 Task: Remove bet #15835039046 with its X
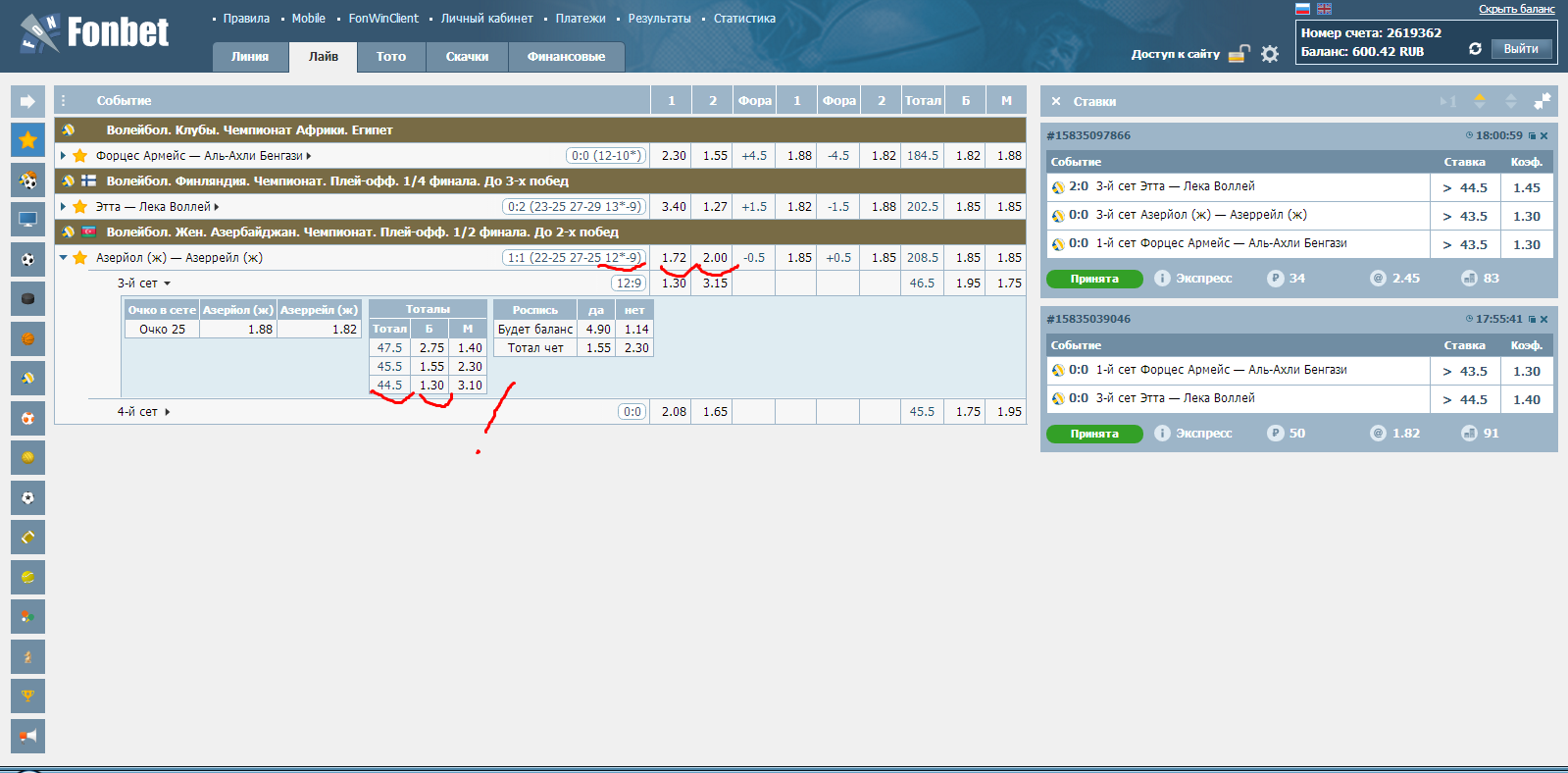pyautogui.click(x=1544, y=320)
